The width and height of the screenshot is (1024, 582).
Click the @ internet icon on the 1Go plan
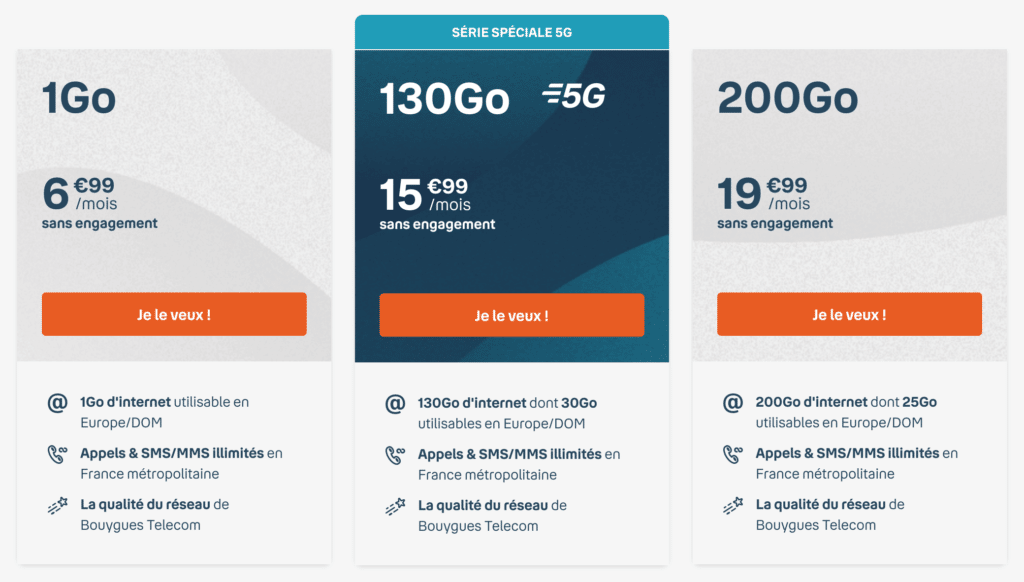coord(57,404)
